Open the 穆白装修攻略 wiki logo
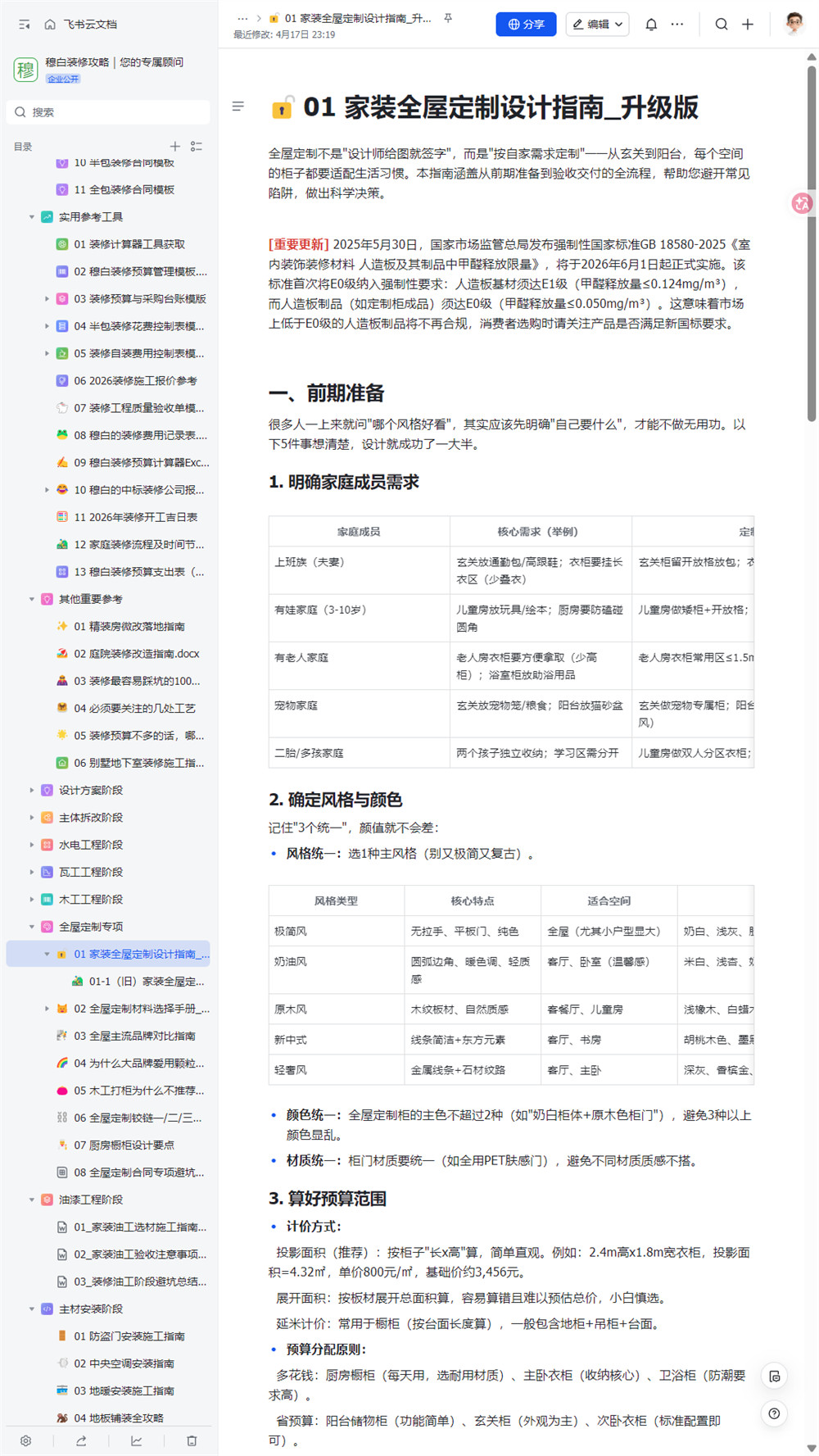819x1456 pixels. click(25, 70)
